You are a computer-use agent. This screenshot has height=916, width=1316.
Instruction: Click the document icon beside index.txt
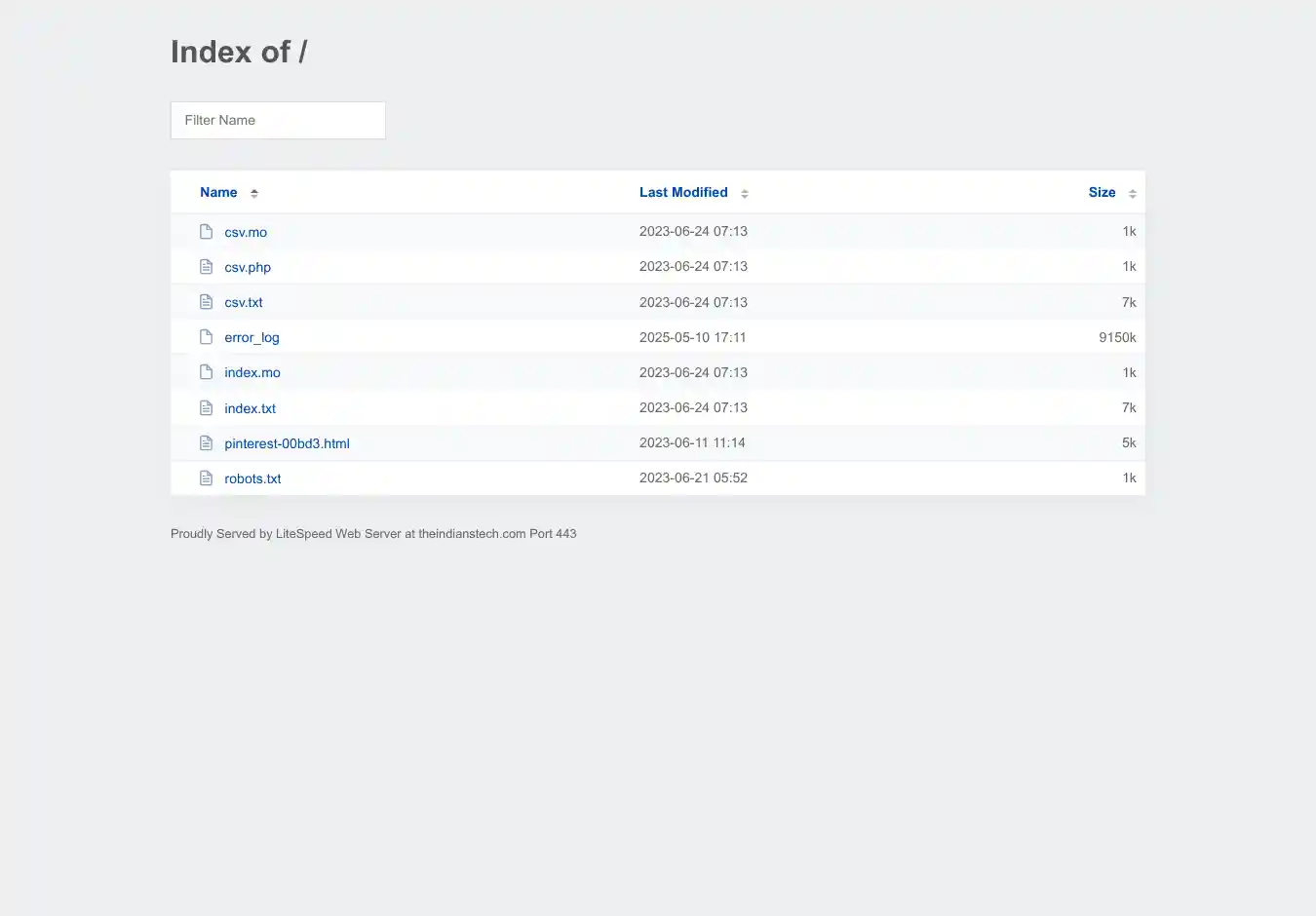[206, 407]
